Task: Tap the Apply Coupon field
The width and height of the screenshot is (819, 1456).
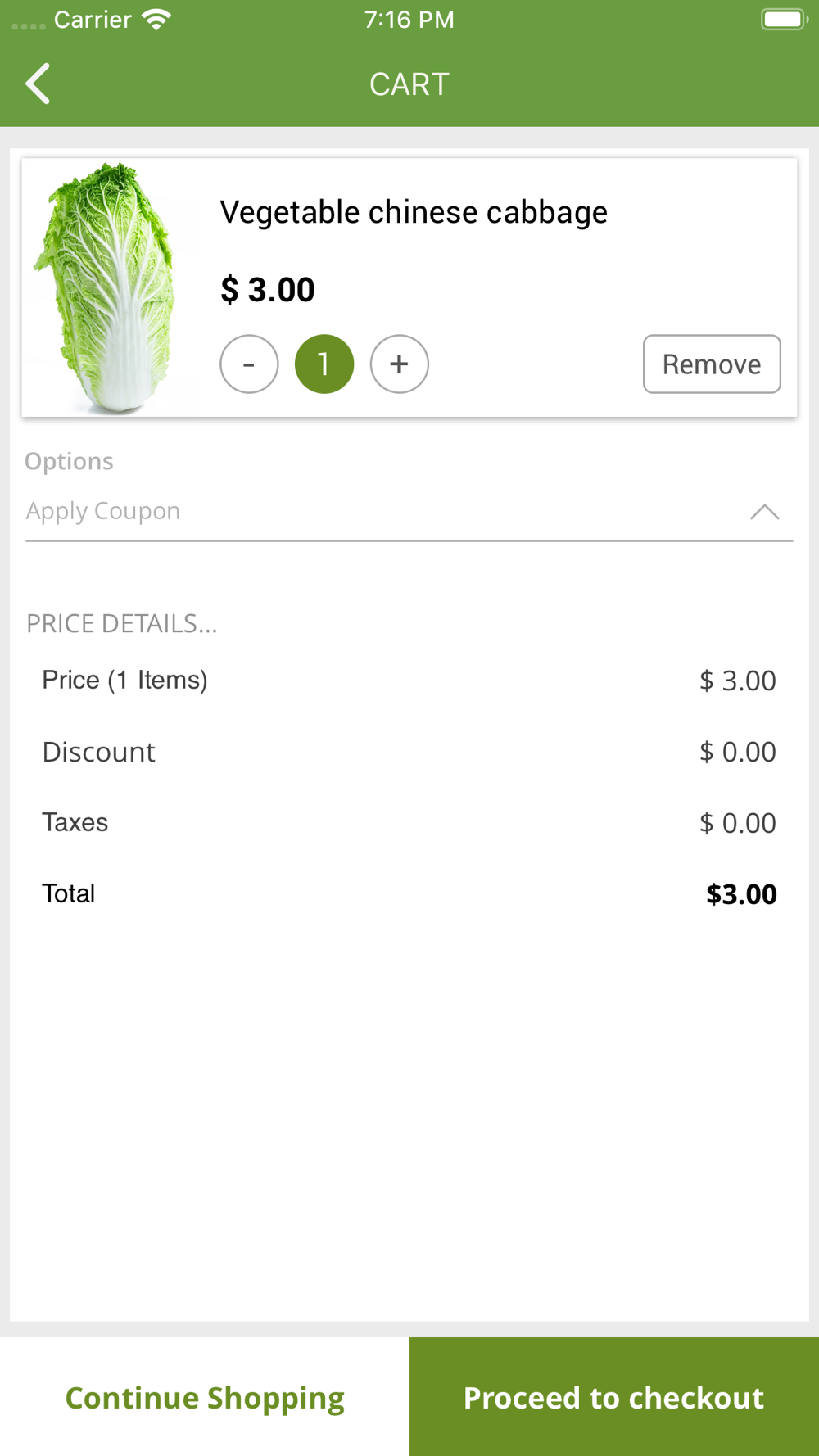Action: pyautogui.click(x=409, y=512)
